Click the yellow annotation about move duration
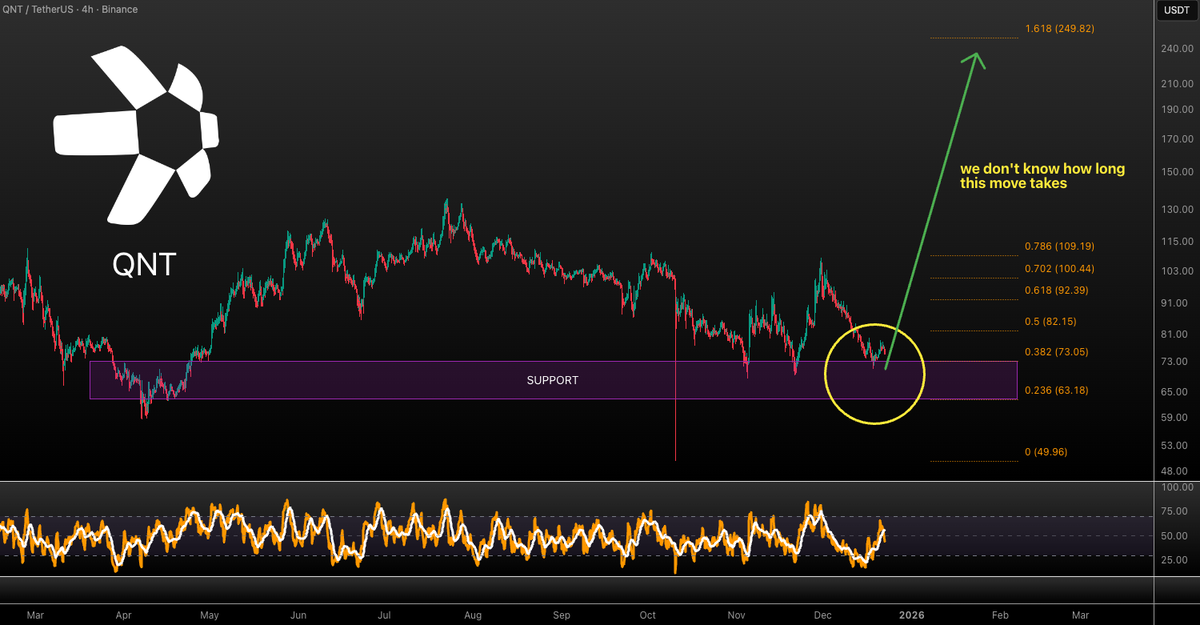Screen dimensions: 1200x625 [x=1042, y=176]
